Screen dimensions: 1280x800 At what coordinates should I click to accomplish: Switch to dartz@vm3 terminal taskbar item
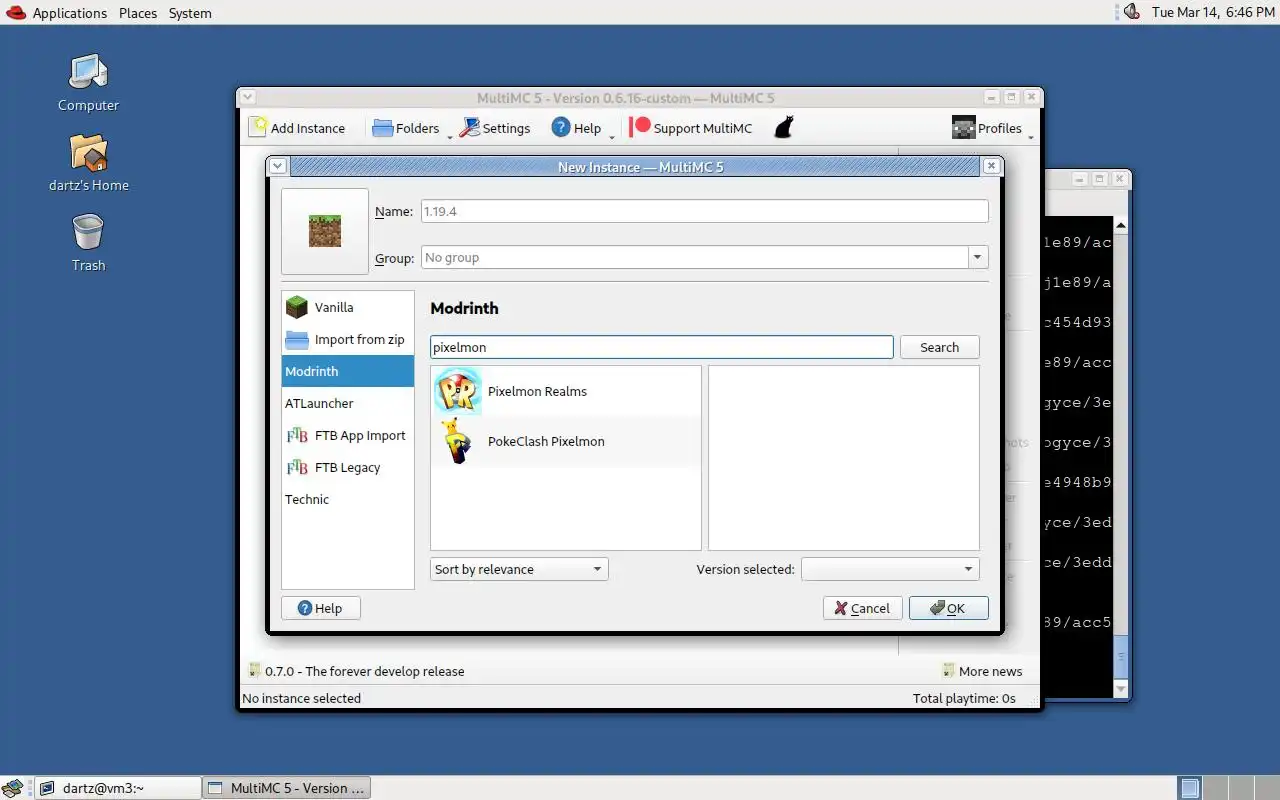[119, 788]
